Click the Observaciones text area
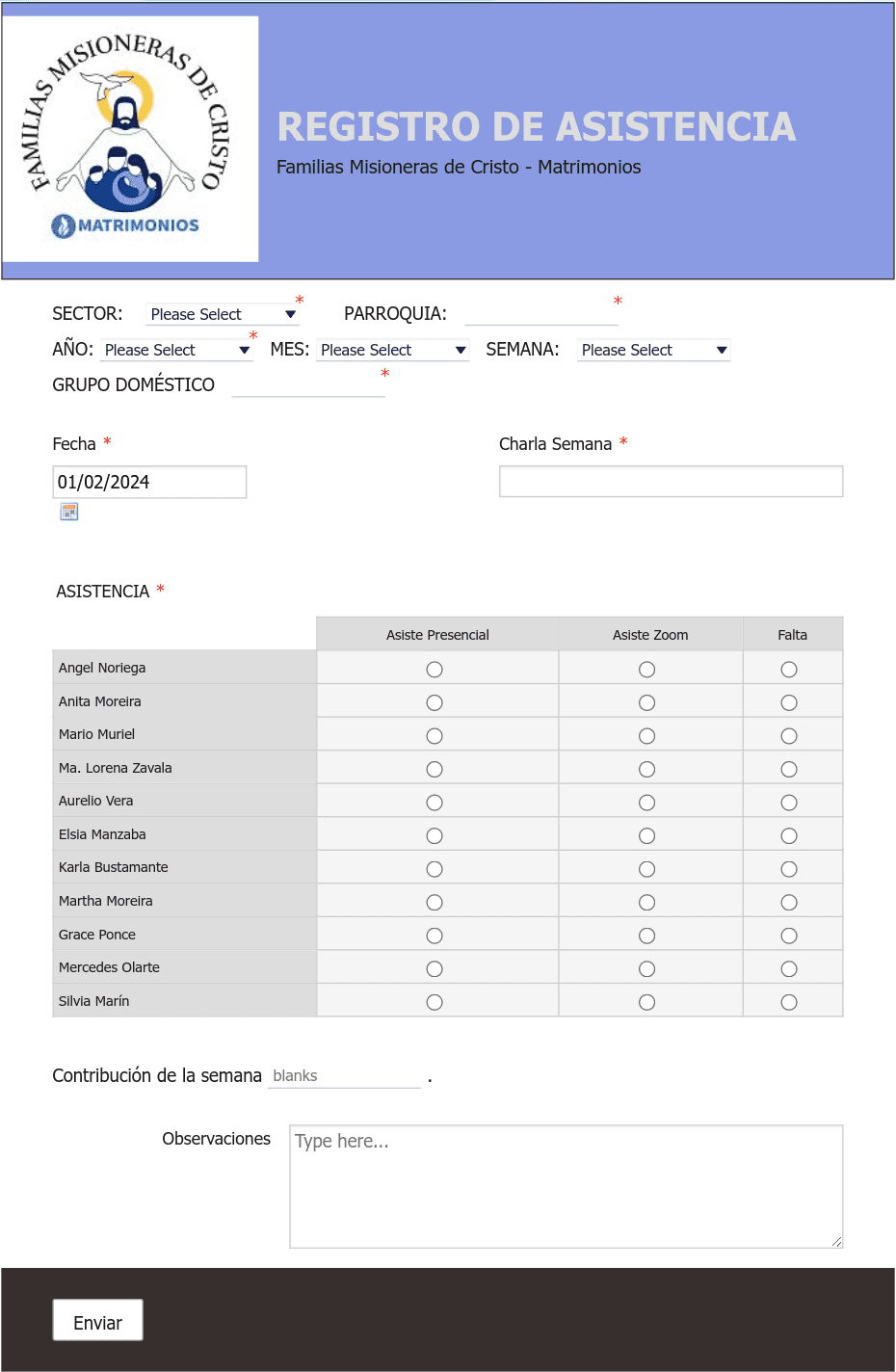 [x=567, y=1186]
